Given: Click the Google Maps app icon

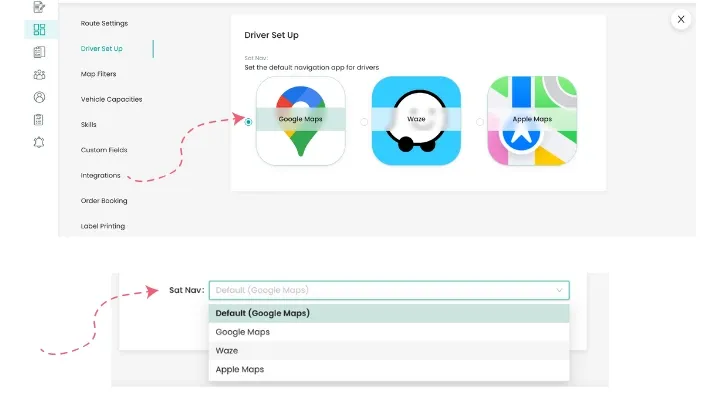Looking at the screenshot, I should (x=301, y=120).
